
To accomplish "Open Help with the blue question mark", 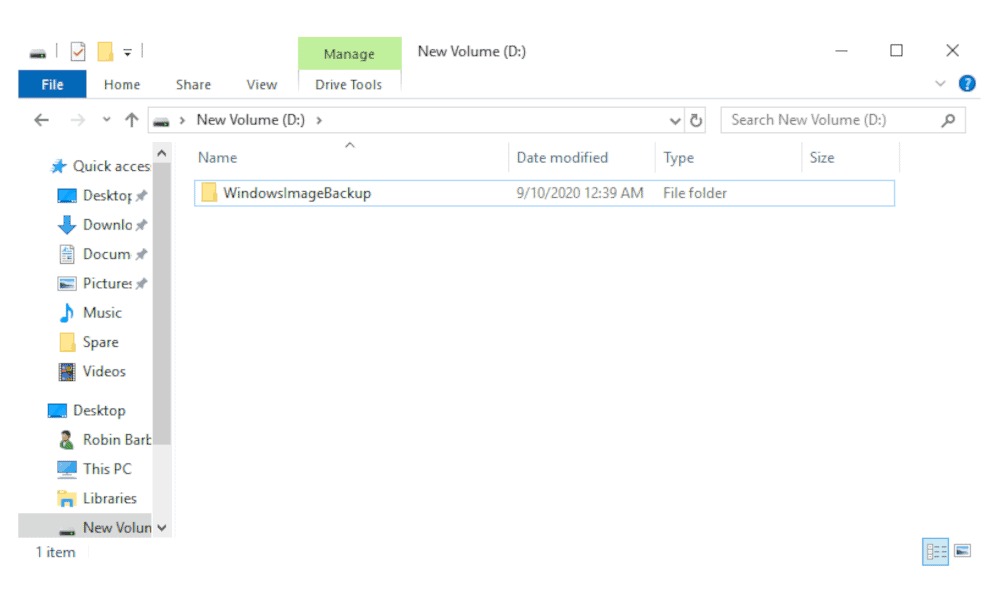I will 967,84.
